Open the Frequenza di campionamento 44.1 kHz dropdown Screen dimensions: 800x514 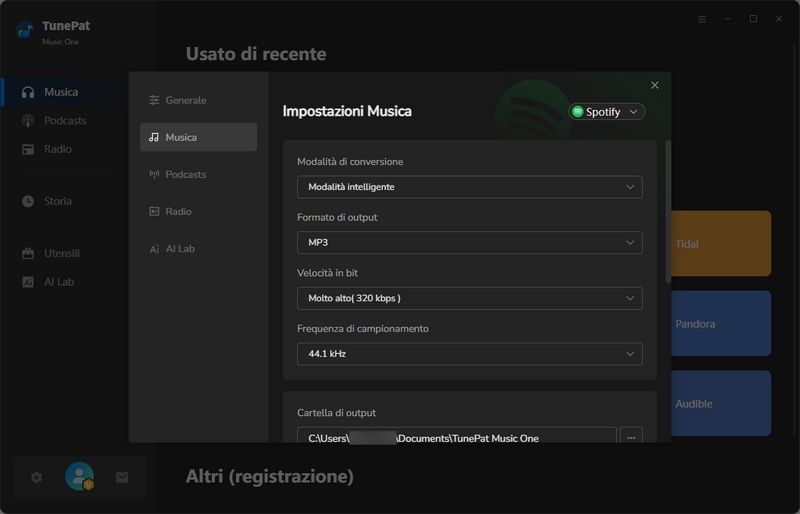coord(469,354)
